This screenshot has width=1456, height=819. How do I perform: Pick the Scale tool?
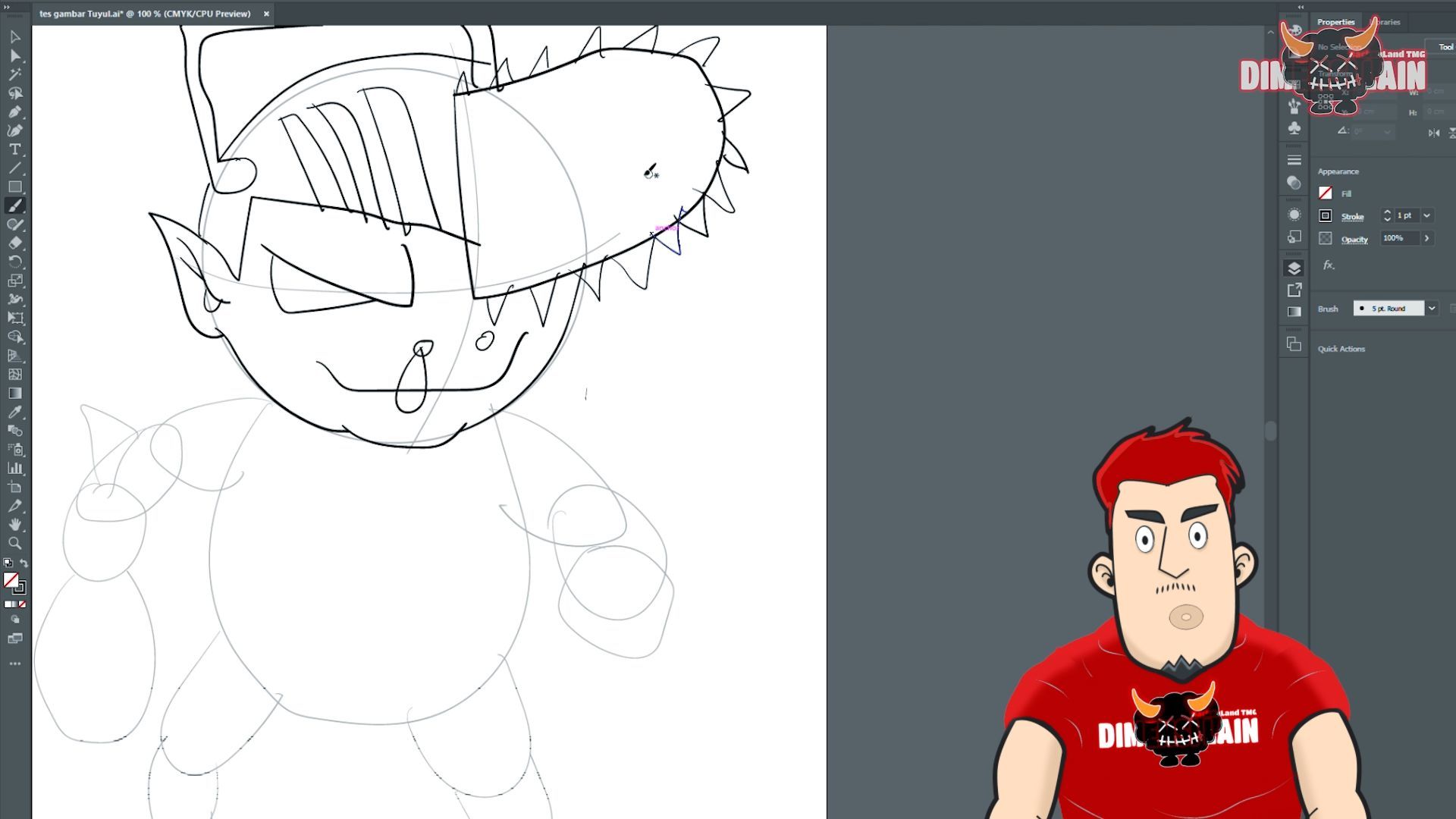[x=15, y=281]
